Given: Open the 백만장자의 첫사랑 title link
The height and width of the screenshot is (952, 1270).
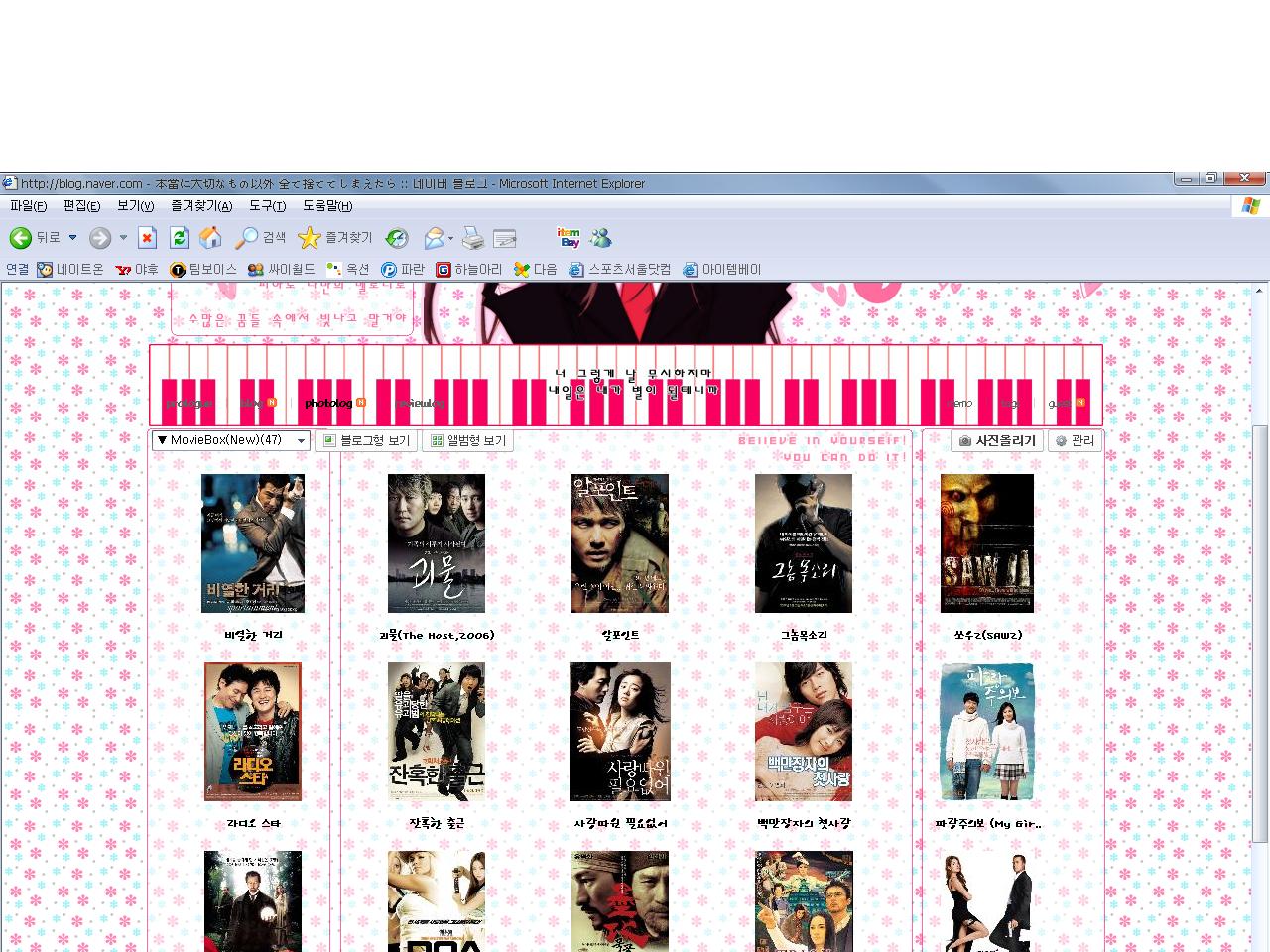Looking at the screenshot, I should [x=804, y=823].
